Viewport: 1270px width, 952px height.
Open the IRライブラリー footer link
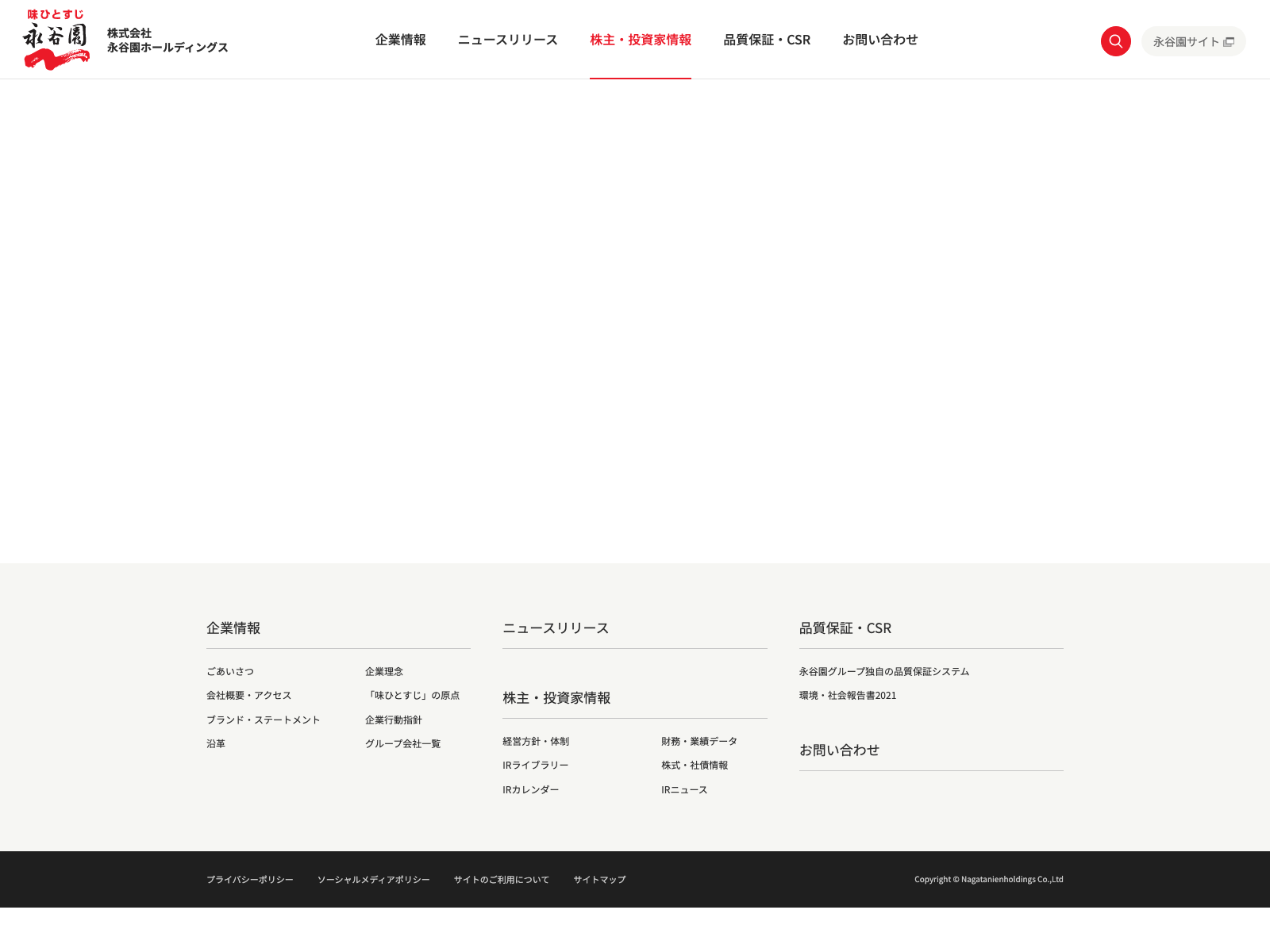[535, 765]
